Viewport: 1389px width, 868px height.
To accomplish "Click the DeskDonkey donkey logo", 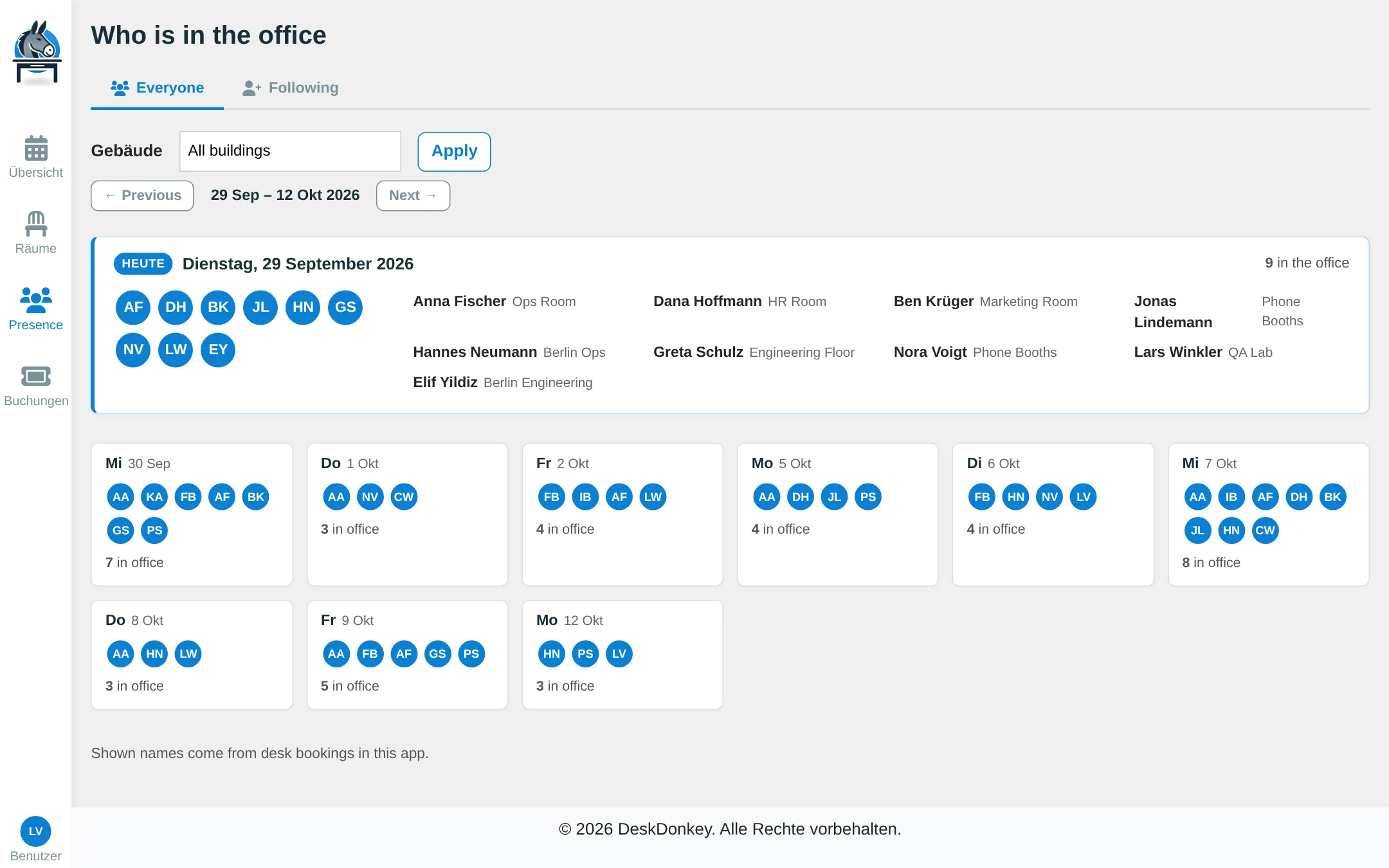I will point(37,53).
